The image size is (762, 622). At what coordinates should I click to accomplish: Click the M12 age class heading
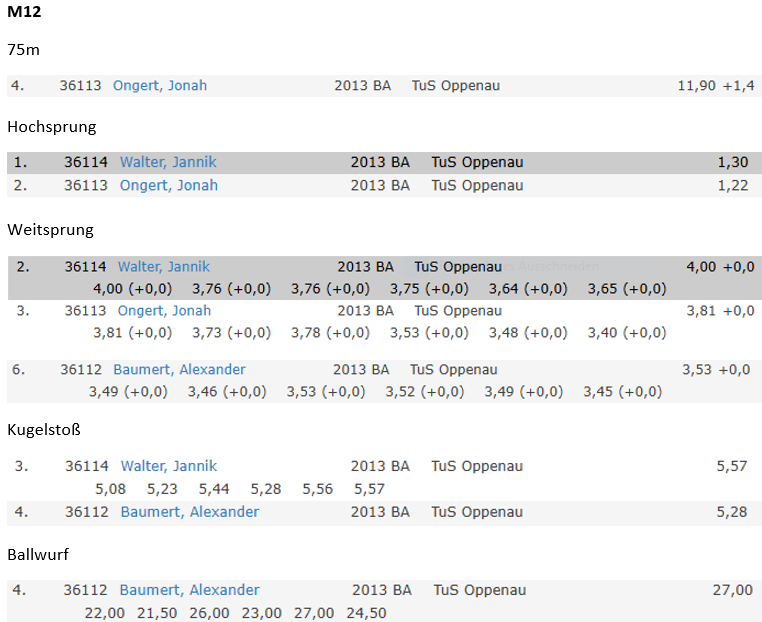point(24,12)
